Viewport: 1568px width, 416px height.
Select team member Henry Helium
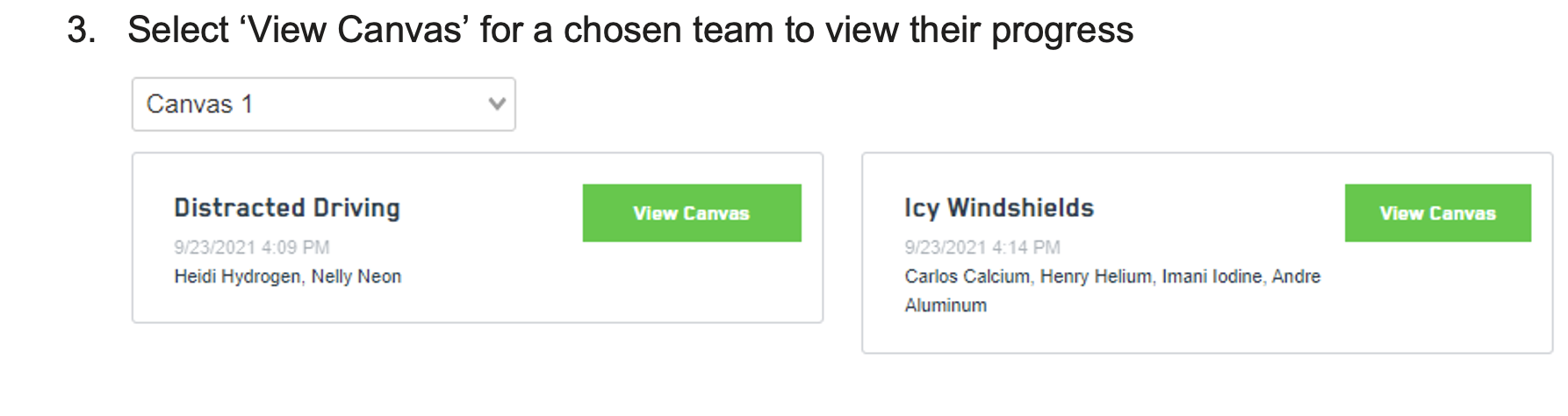[x=1096, y=276]
